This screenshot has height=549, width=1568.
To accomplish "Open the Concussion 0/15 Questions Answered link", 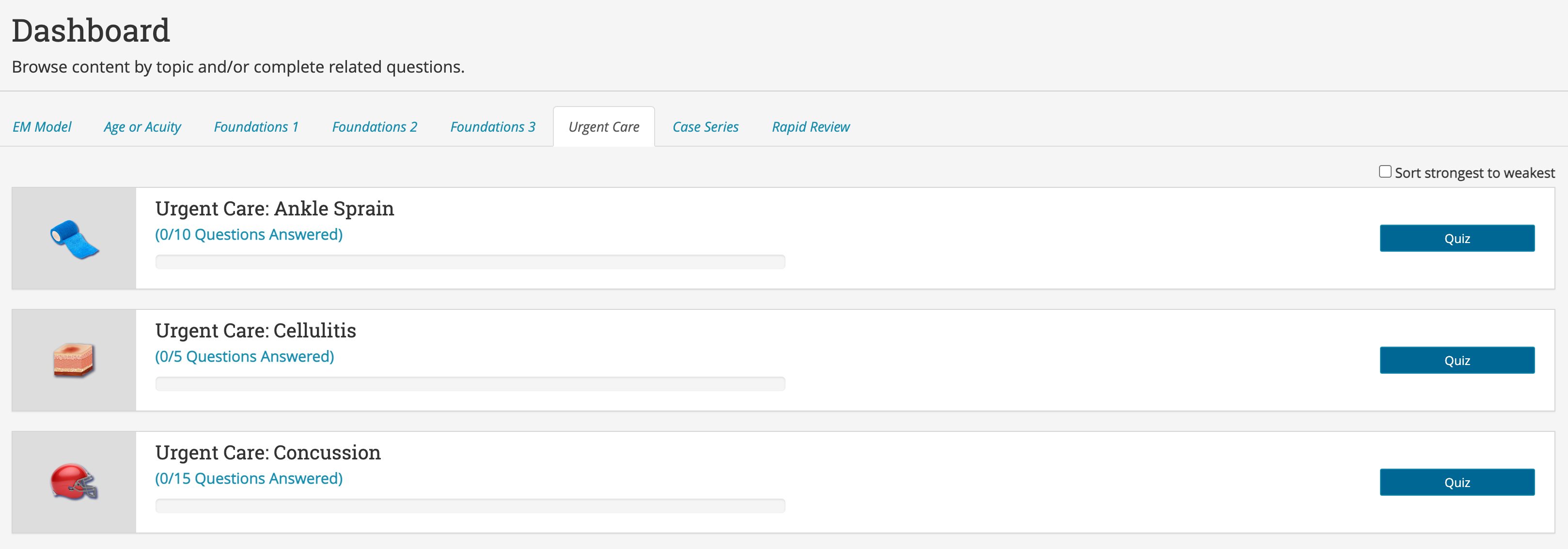I will pyautogui.click(x=249, y=478).
